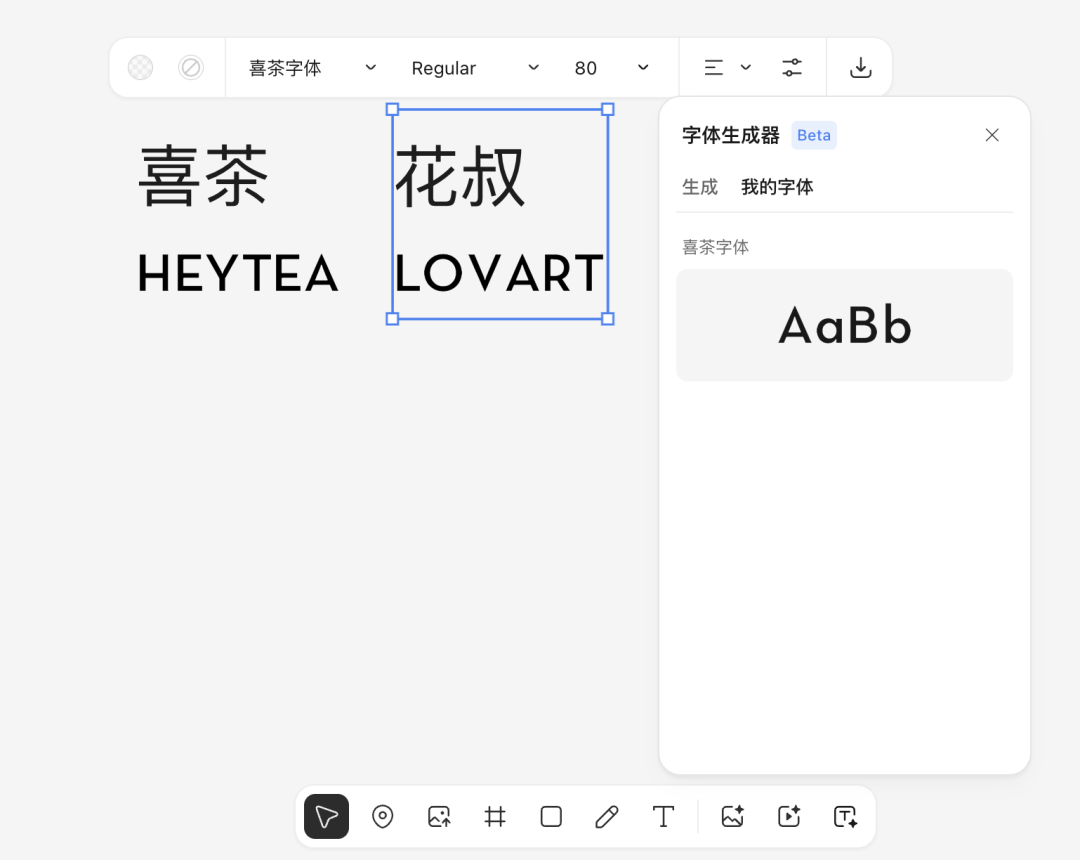Open the AI video generator tool

(x=789, y=817)
